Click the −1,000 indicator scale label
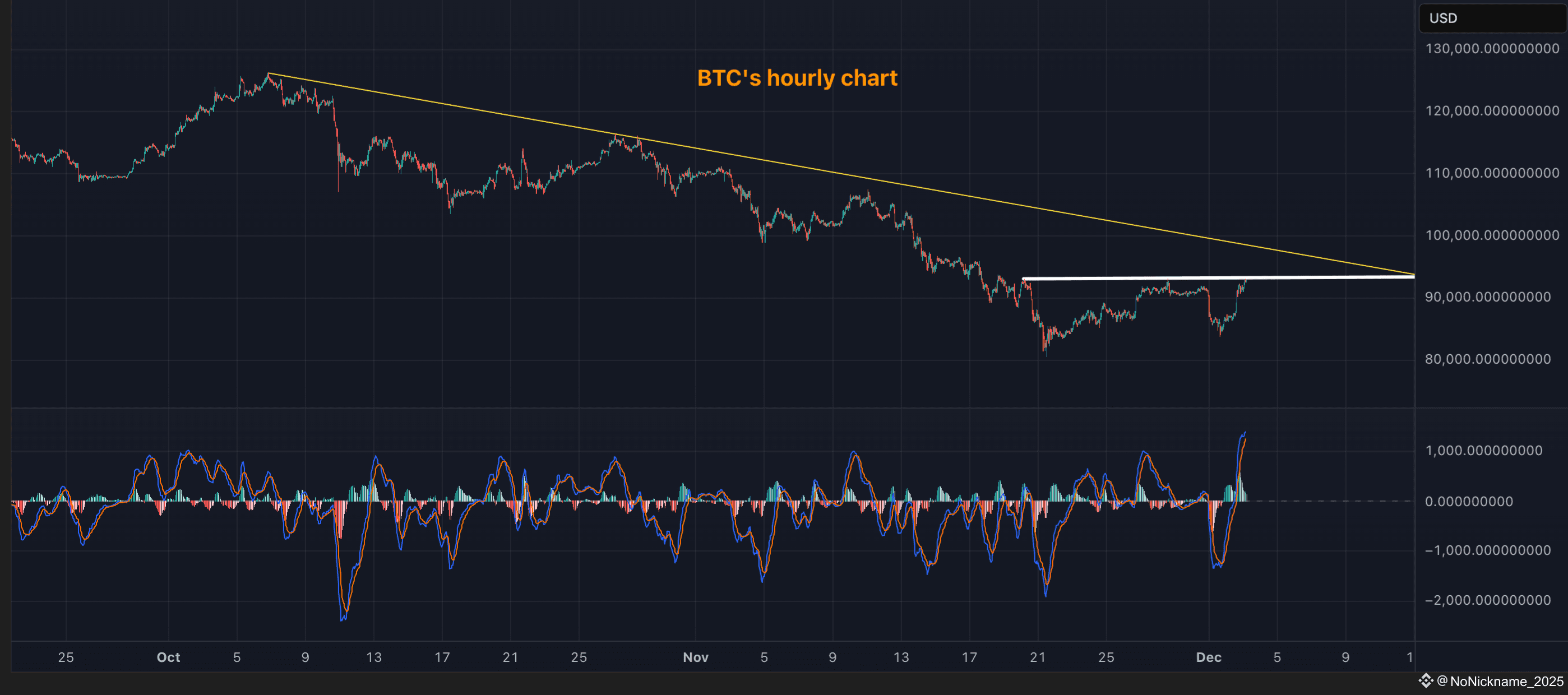 click(x=1488, y=550)
